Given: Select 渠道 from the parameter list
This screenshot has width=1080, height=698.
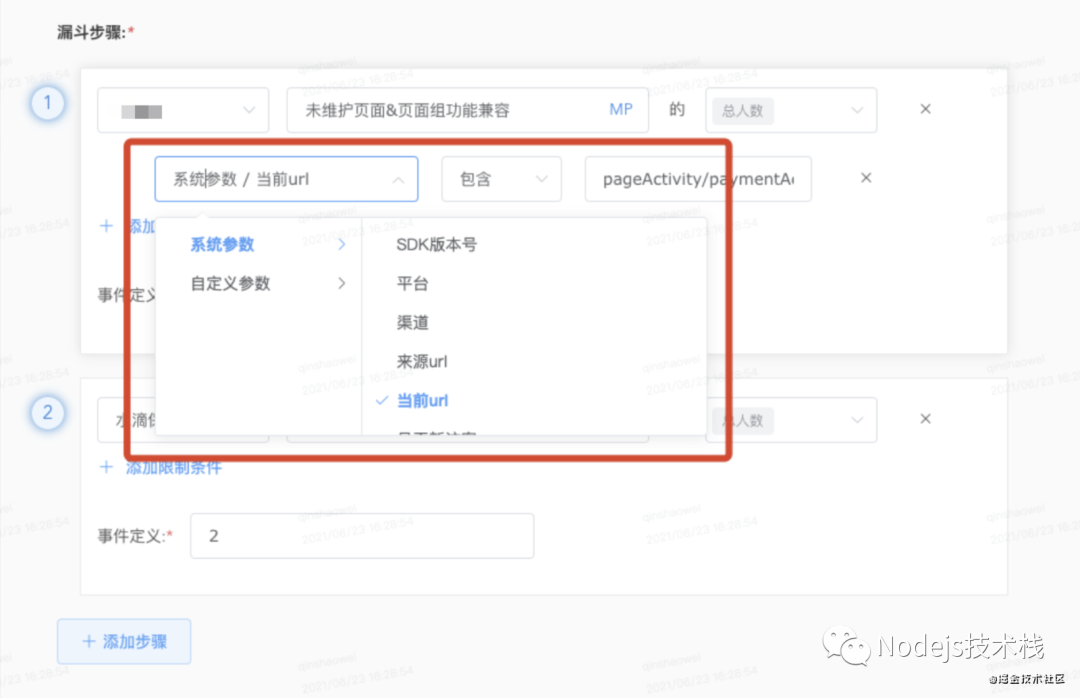Looking at the screenshot, I should (x=411, y=322).
